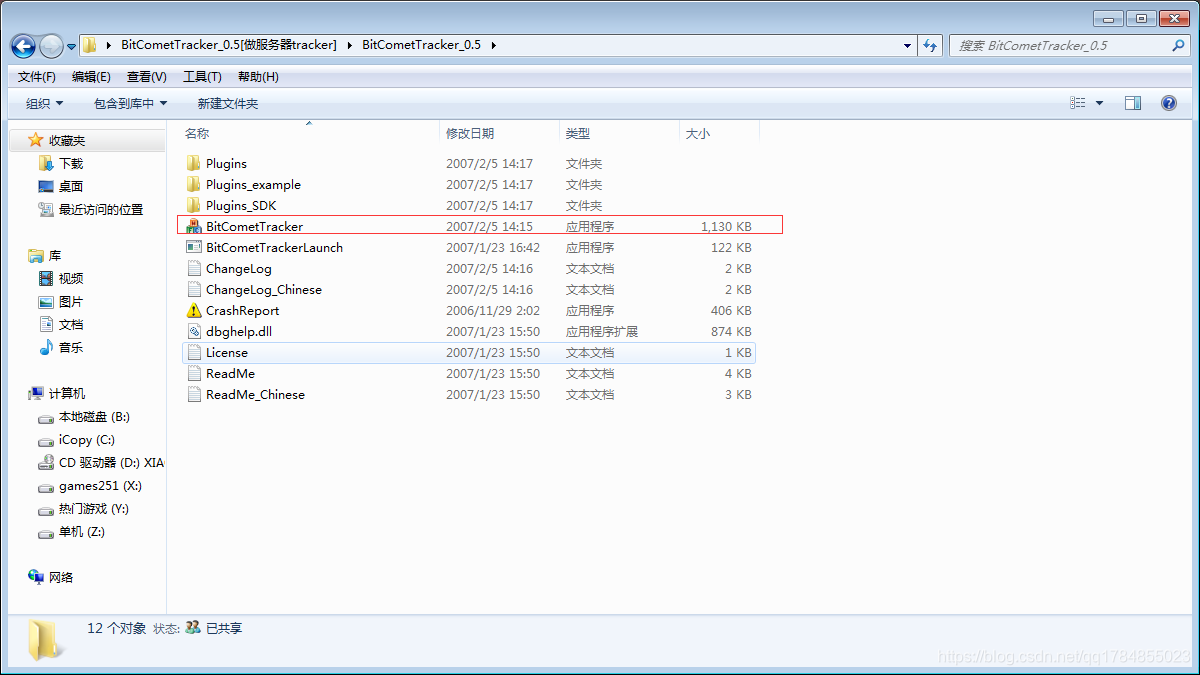Select 音乐 library
This screenshot has height=675, width=1200.
[x=71, y=347]
